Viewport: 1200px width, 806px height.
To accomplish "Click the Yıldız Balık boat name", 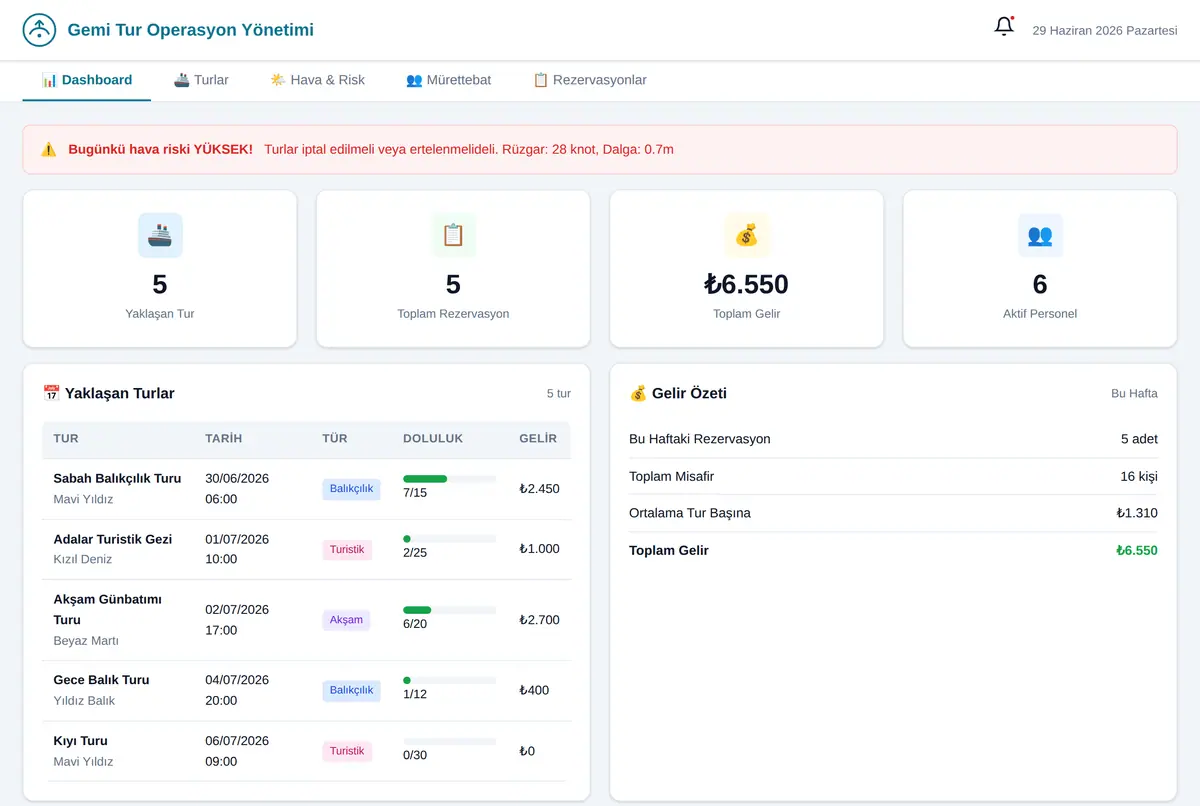I will point(84,701).
